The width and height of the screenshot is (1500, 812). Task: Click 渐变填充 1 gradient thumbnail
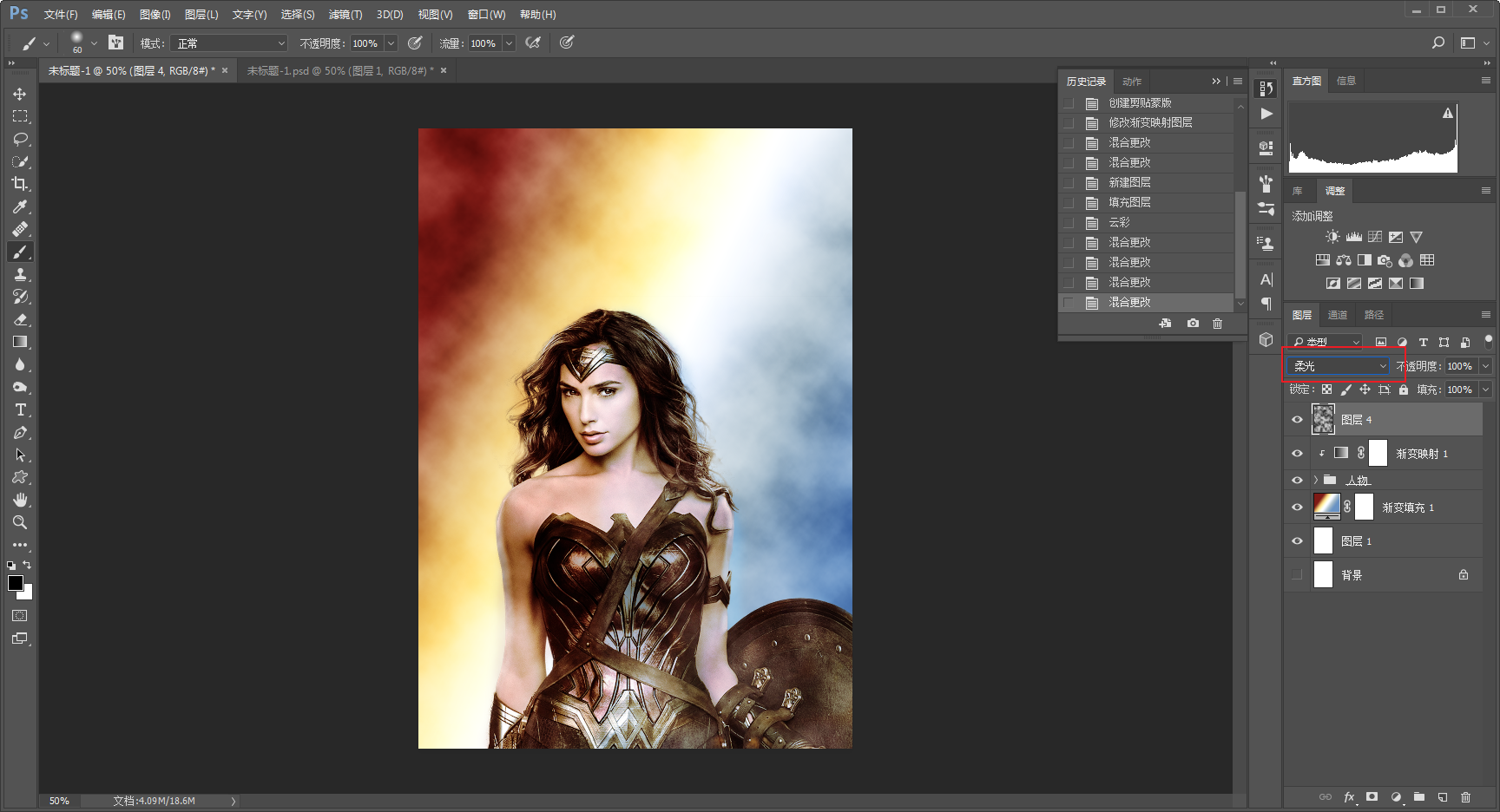click(1326, 507)
